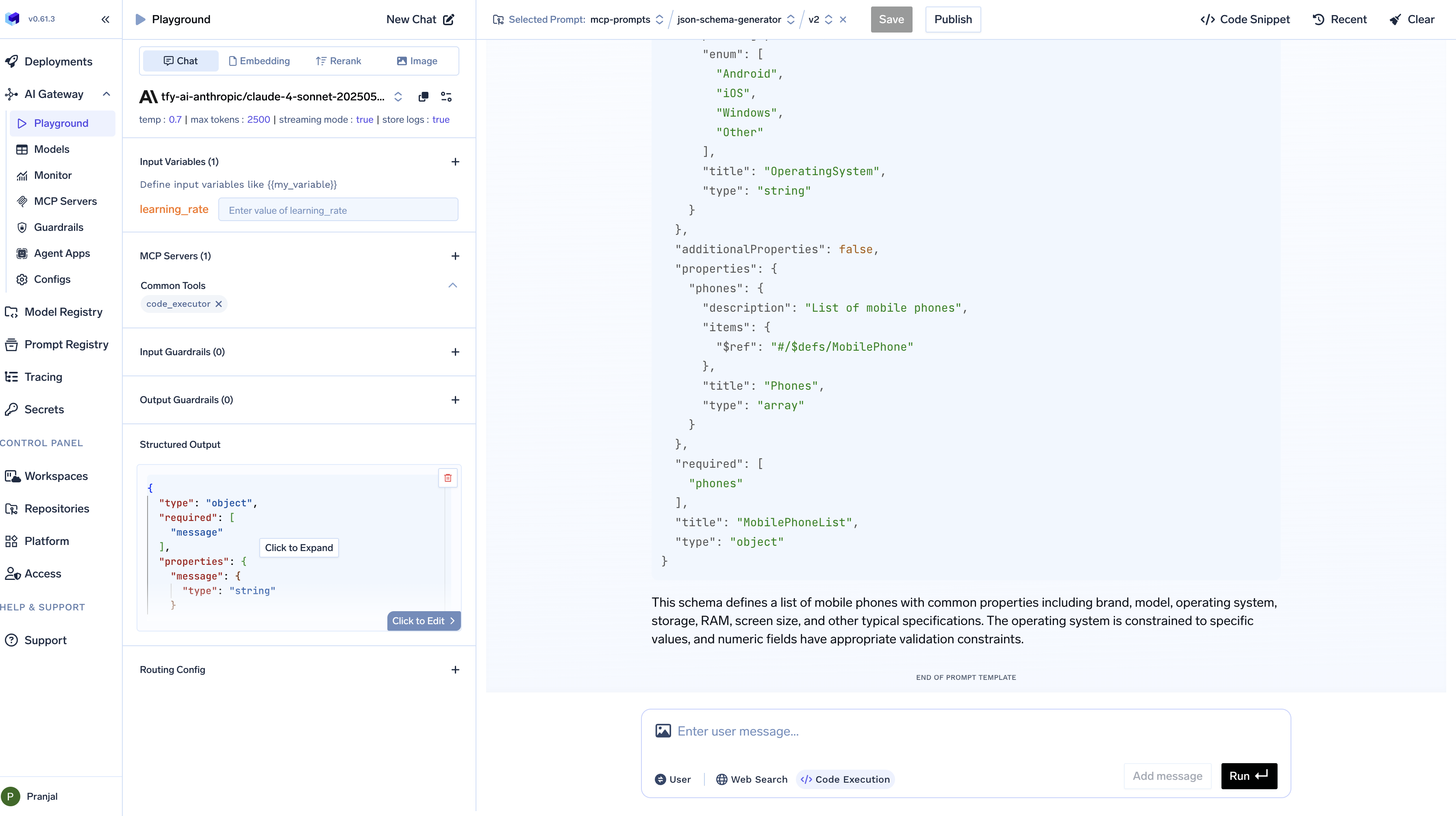The width and height of the screenshot is (1456, 816).
Task: Click the Publish button
Action: (x=952, y=19)
